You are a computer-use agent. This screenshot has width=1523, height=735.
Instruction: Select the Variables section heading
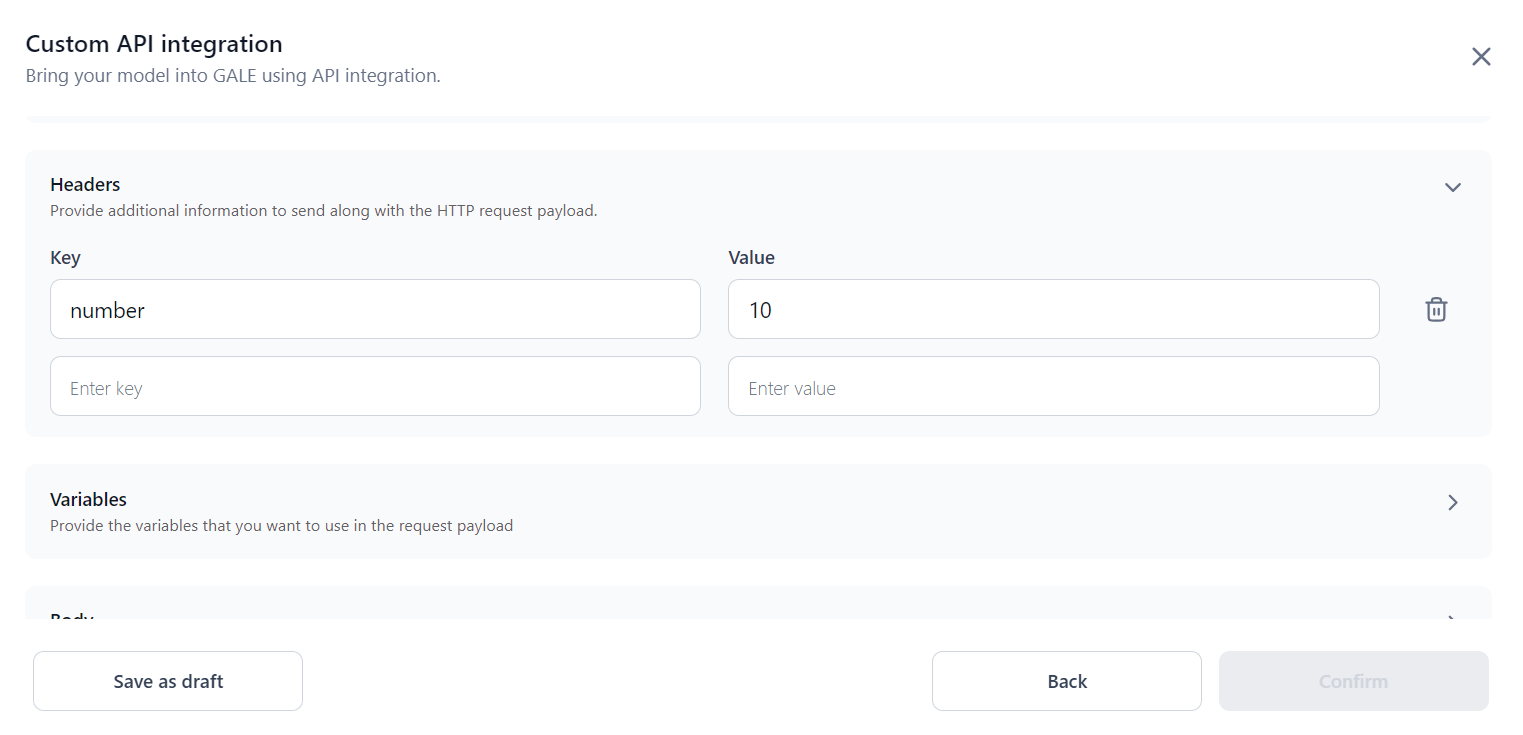[88, 499]
